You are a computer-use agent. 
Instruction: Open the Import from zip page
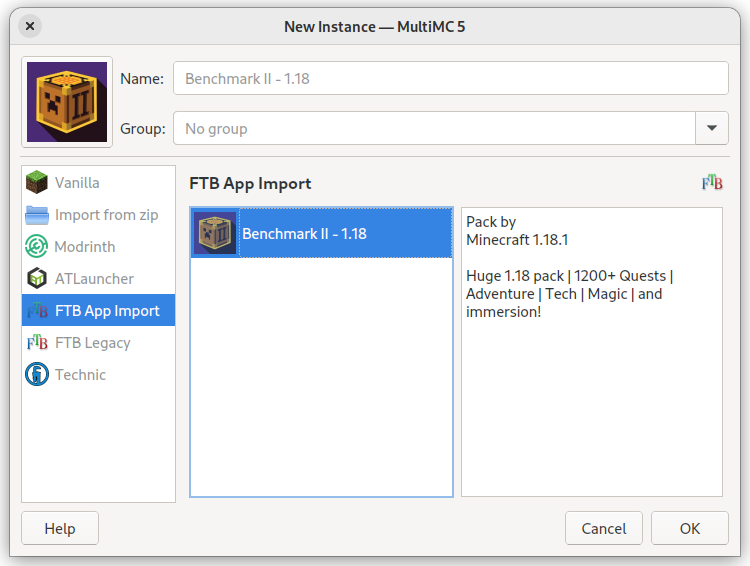[99, 215]
